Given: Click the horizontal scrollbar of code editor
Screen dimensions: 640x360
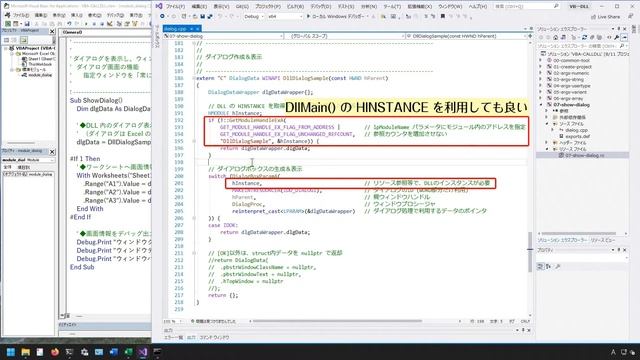Looking at the screenshot, I should (x=337, y=321).
